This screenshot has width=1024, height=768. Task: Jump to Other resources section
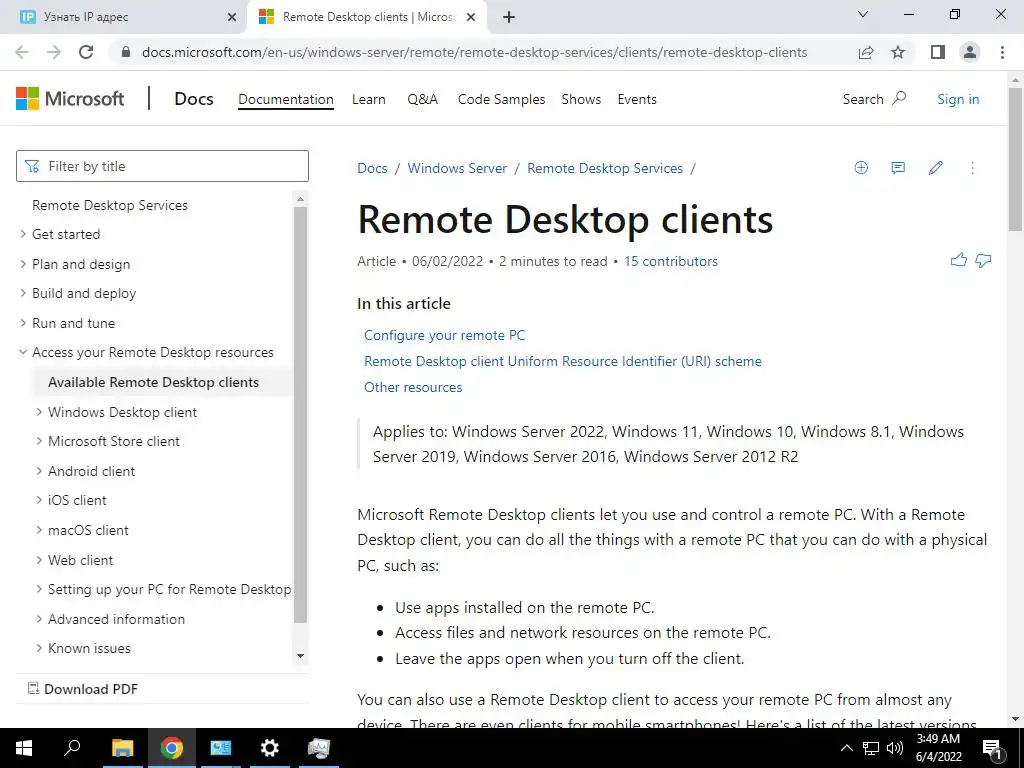click(413, 387)
